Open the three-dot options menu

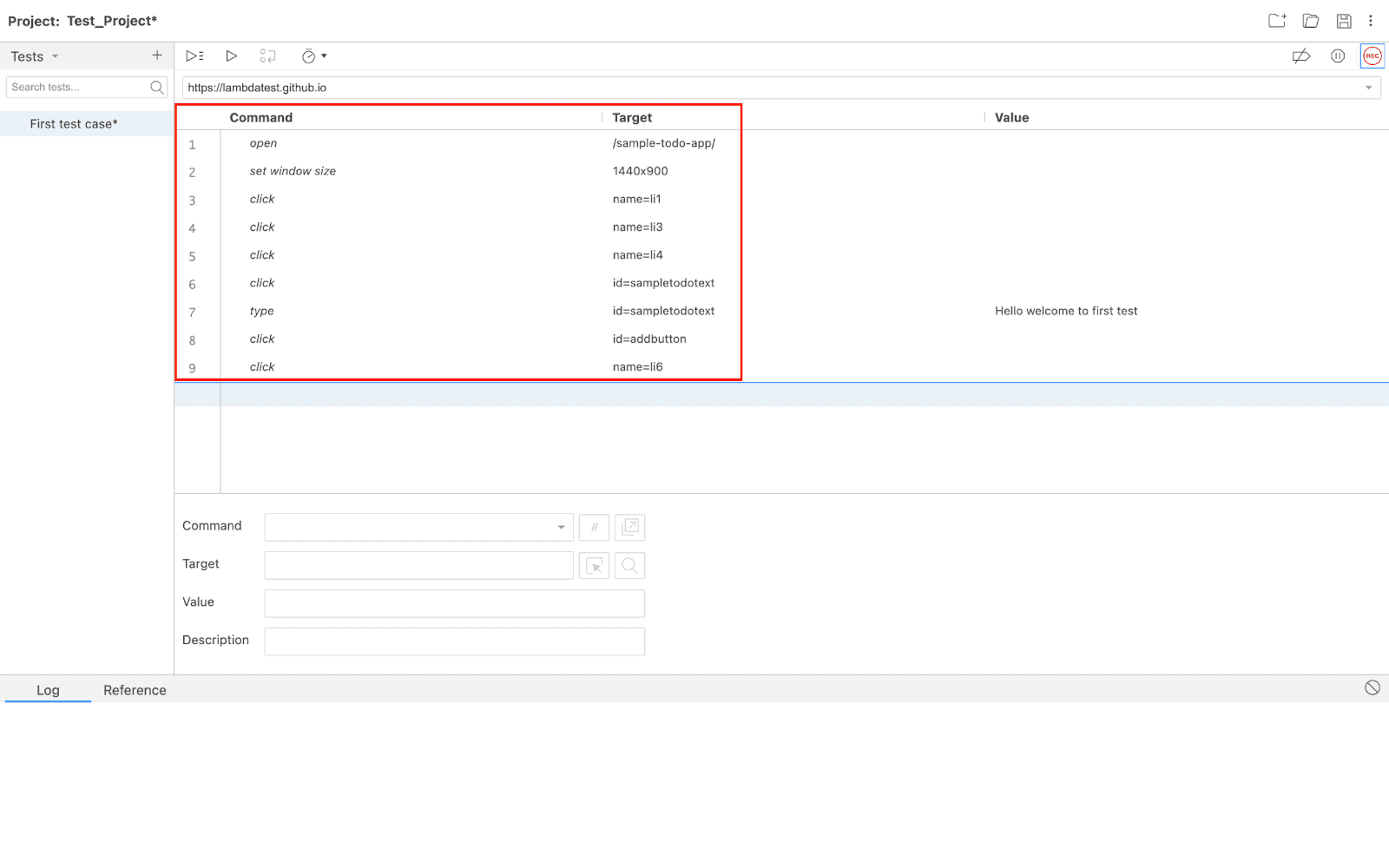tap(1371, 20)
